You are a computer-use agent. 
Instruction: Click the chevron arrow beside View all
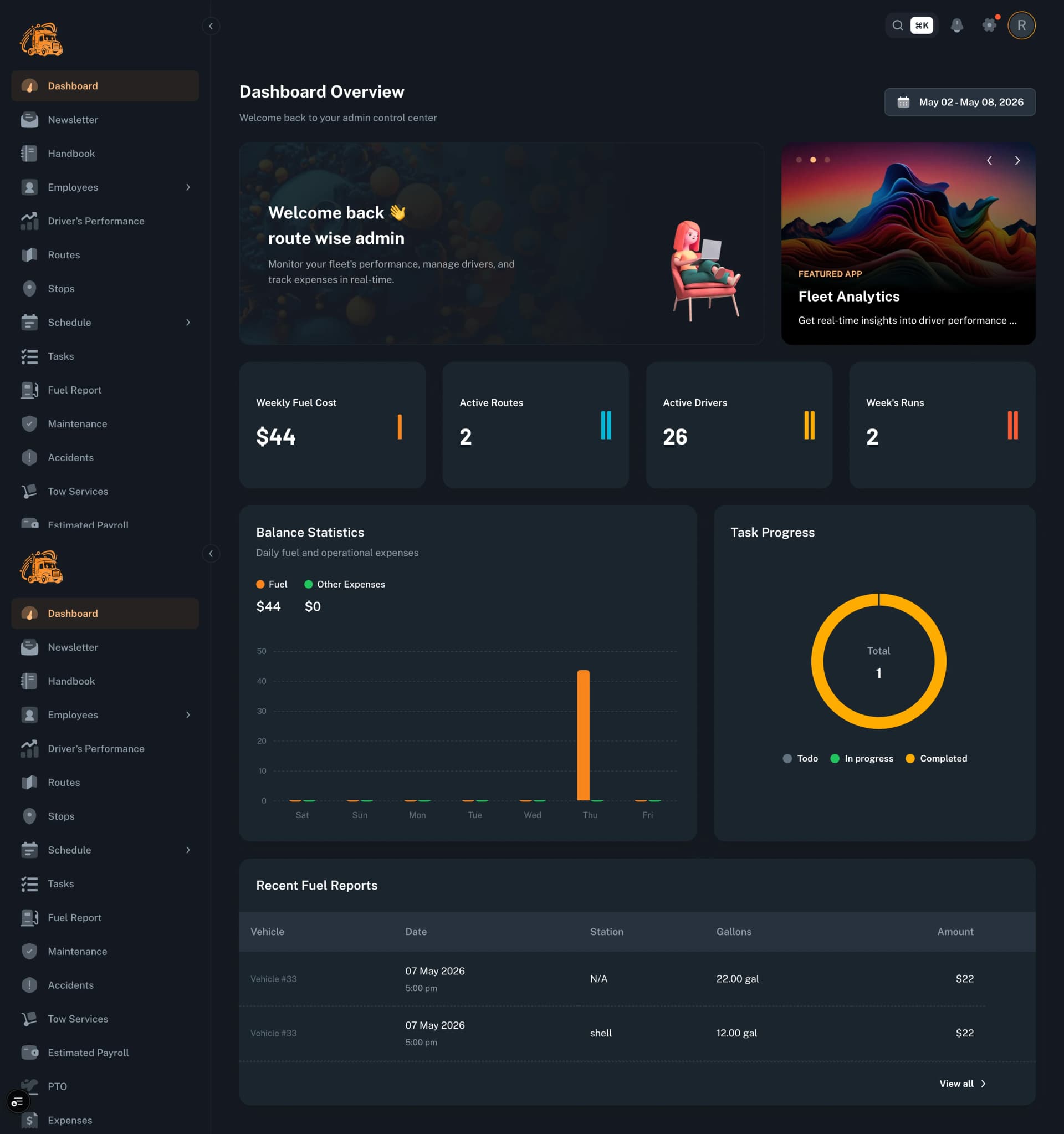[983, 1084]
